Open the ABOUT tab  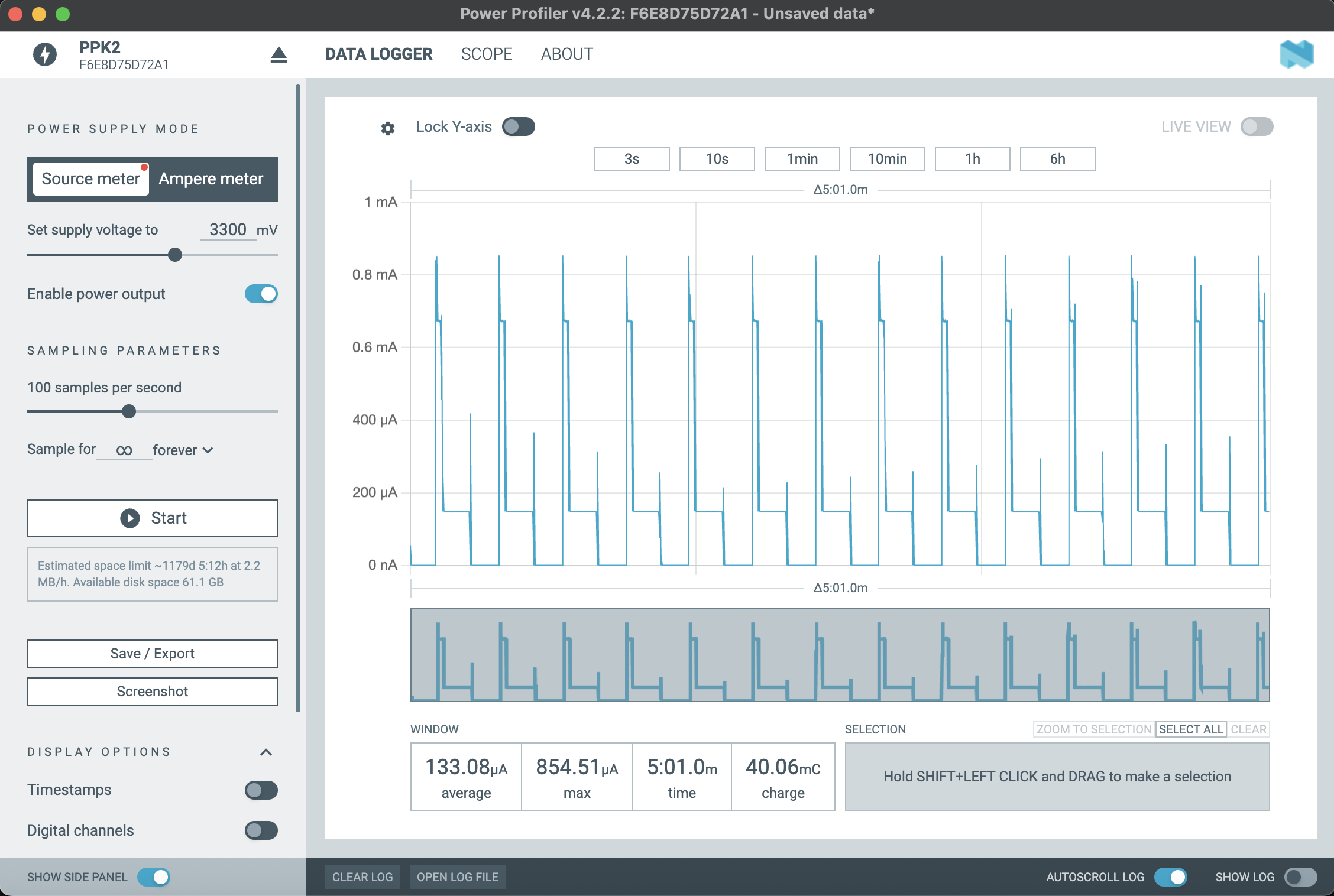point(566,54)
